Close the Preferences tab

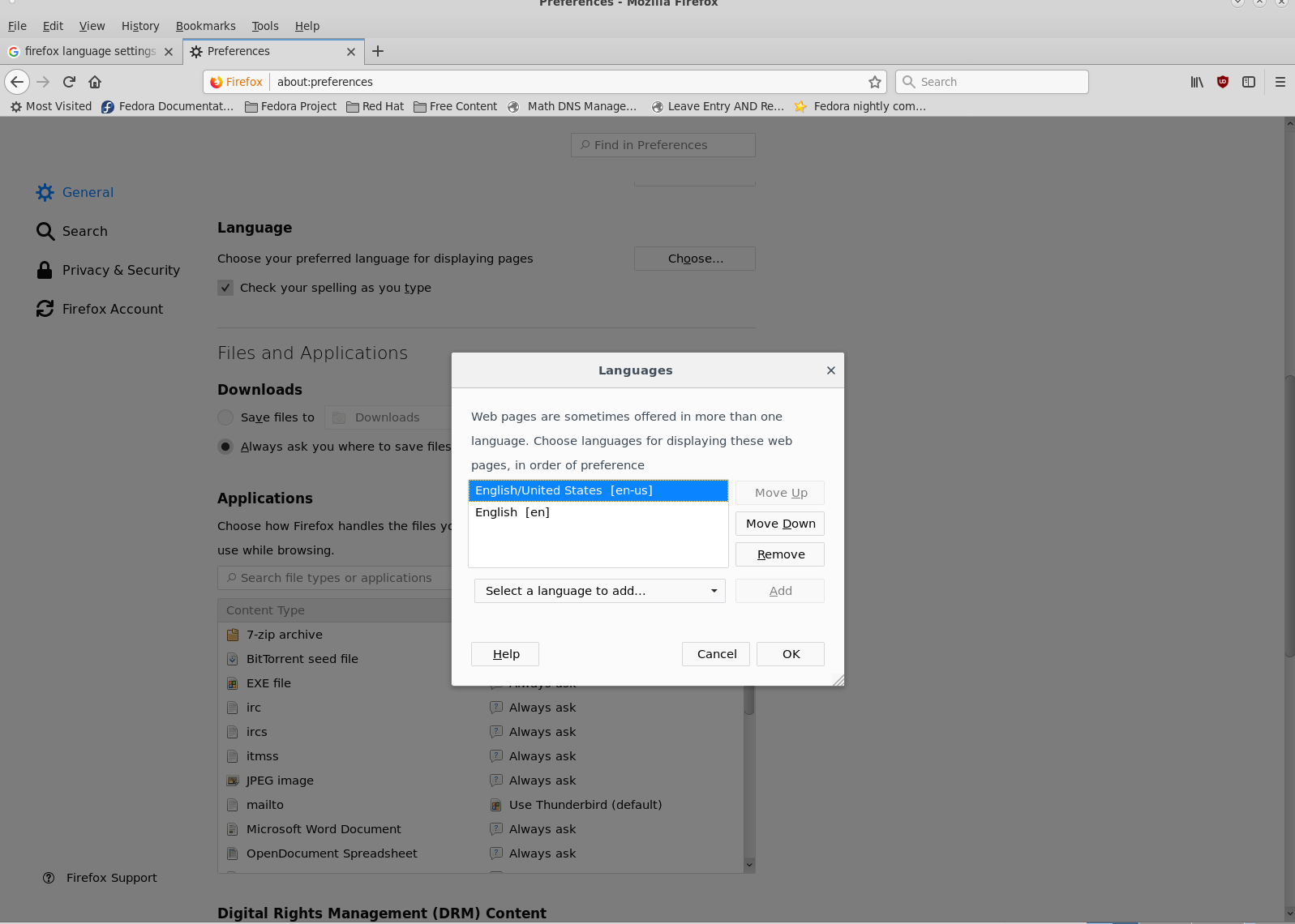tap(351, 52)
